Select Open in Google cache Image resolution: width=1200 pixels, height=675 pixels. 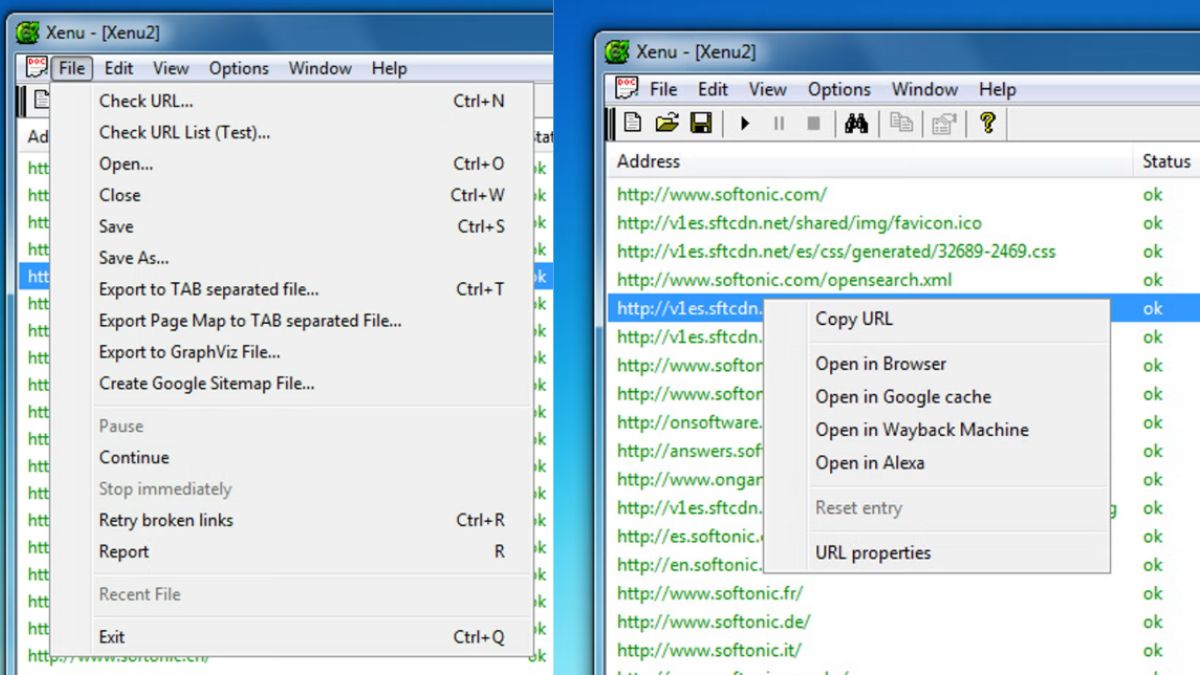click(x=937, y=397)
